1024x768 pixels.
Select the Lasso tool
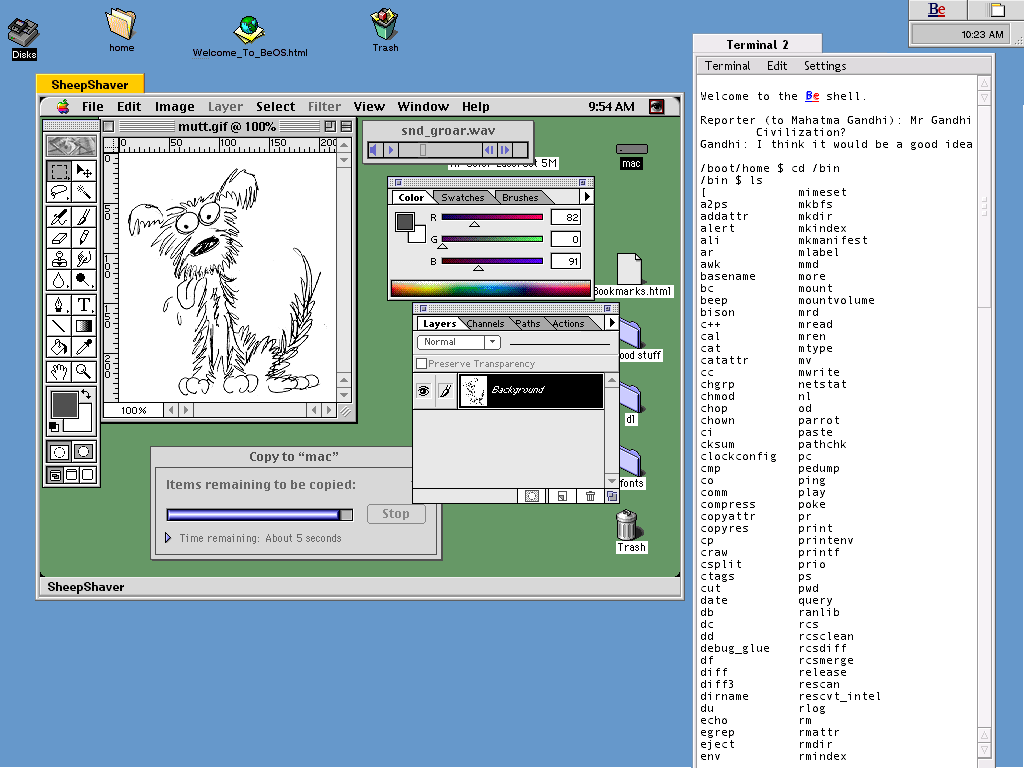pyautogui.click(x=59, y=193)
